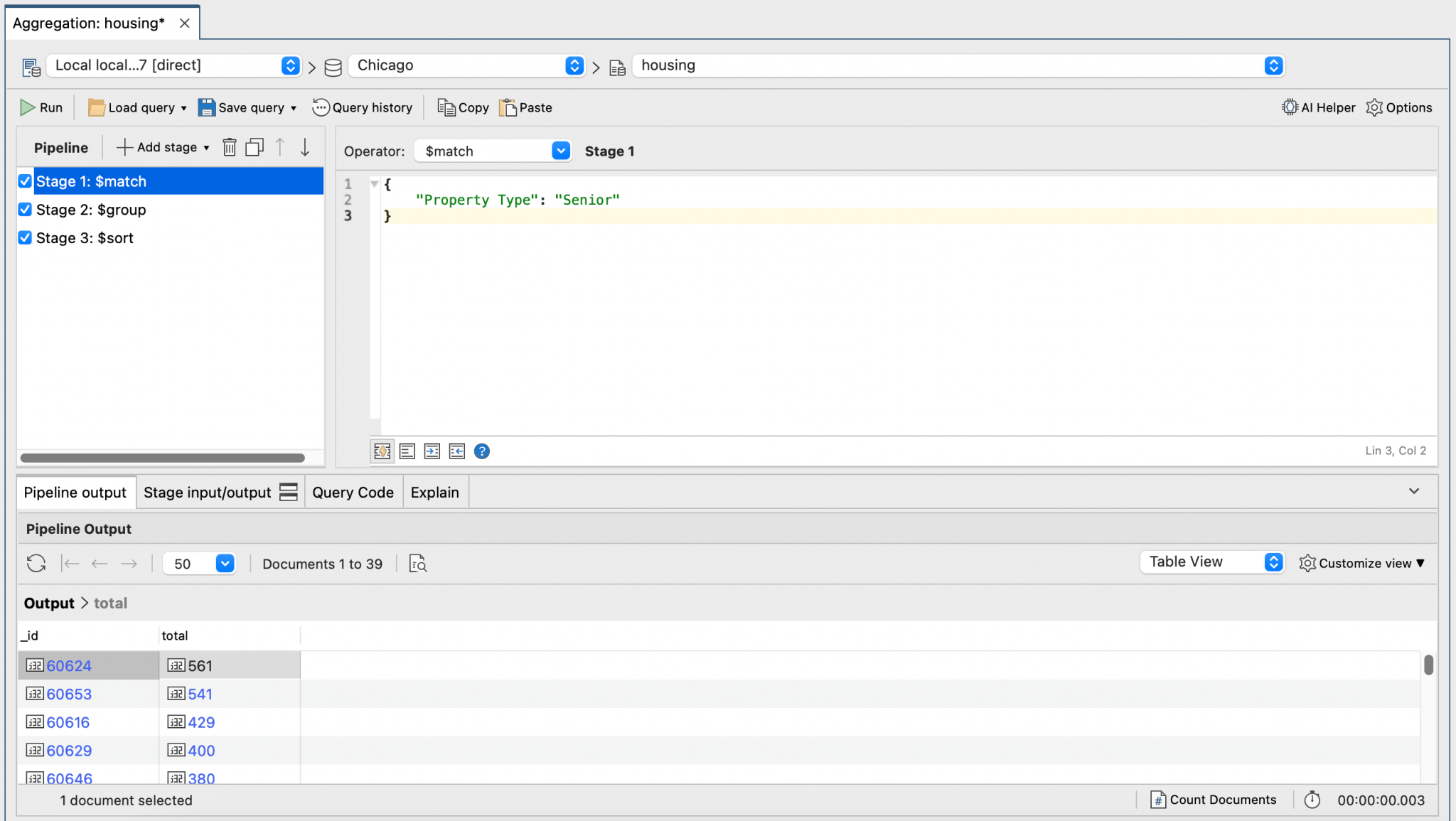The image size is (1456, 821).
Task: Open the Table View selector
Action: [x=1272, y=562]
